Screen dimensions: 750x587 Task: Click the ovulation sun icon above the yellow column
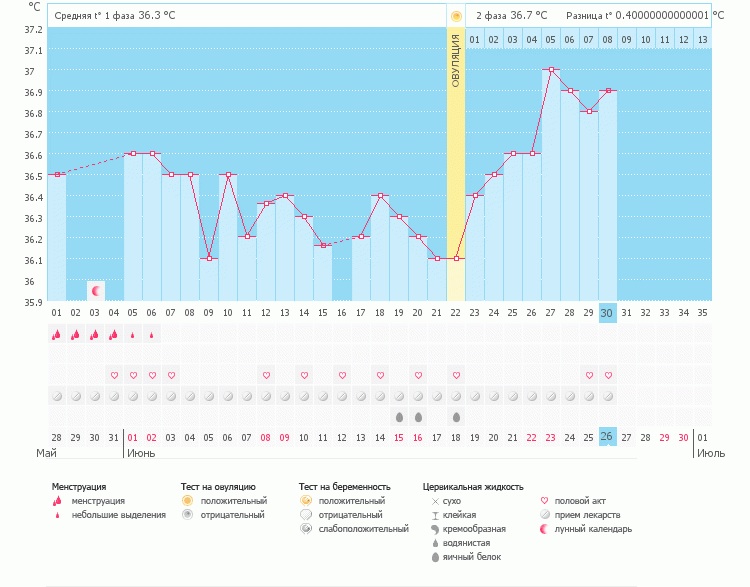[x=456, y=16]
